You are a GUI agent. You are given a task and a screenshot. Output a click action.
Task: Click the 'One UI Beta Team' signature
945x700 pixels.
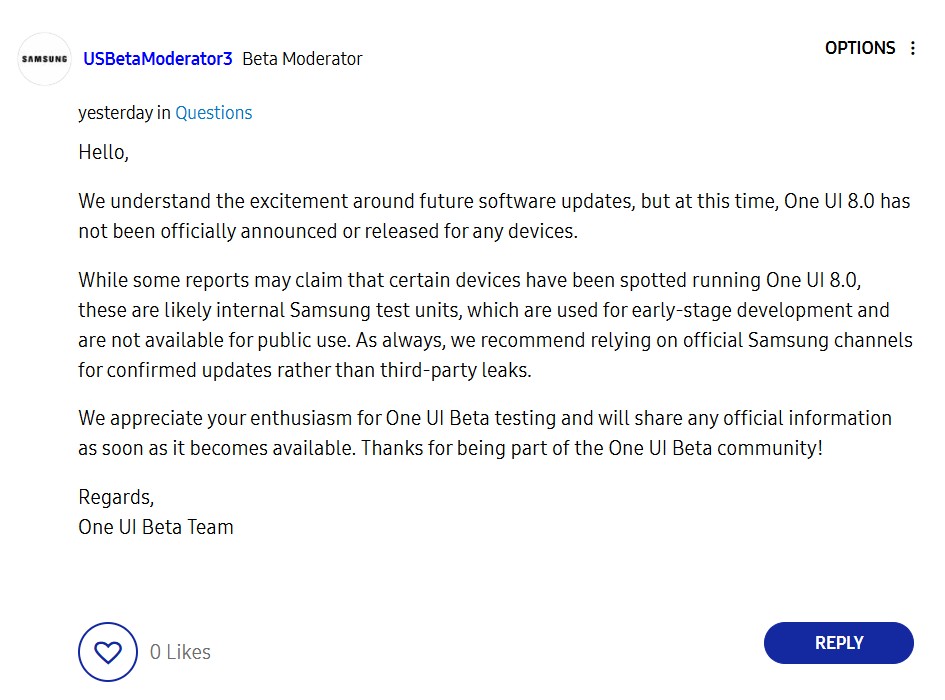[155, 527]
